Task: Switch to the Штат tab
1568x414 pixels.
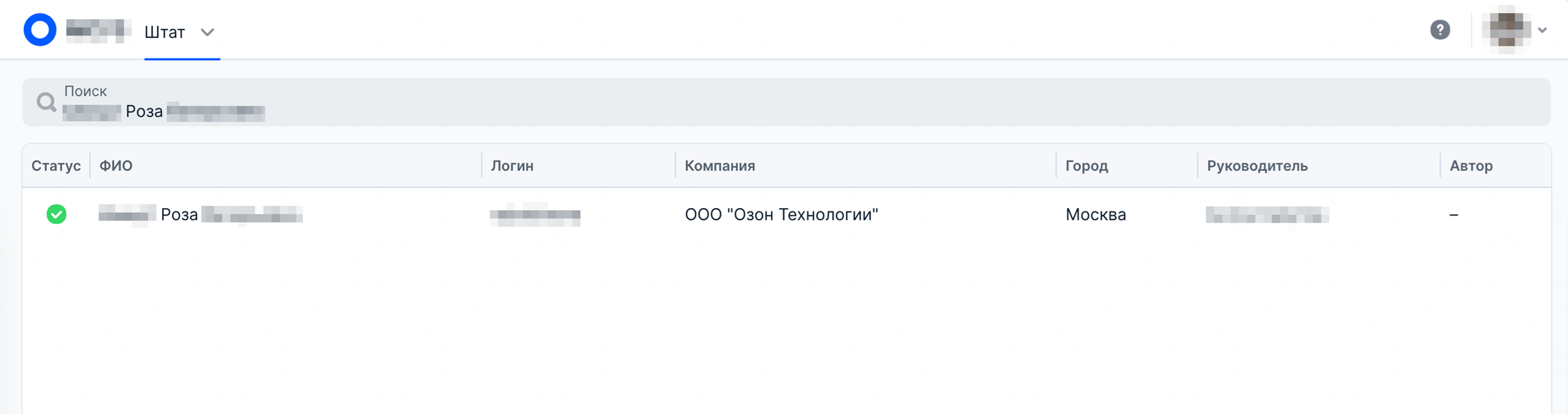Action: (164, 32)
